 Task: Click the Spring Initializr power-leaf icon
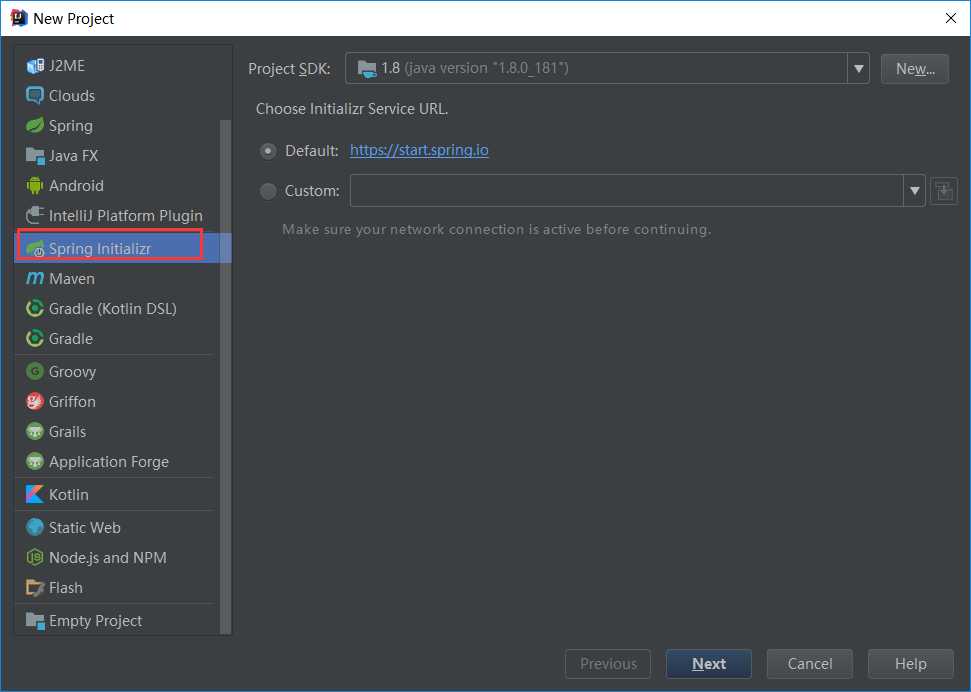[35, 248]
